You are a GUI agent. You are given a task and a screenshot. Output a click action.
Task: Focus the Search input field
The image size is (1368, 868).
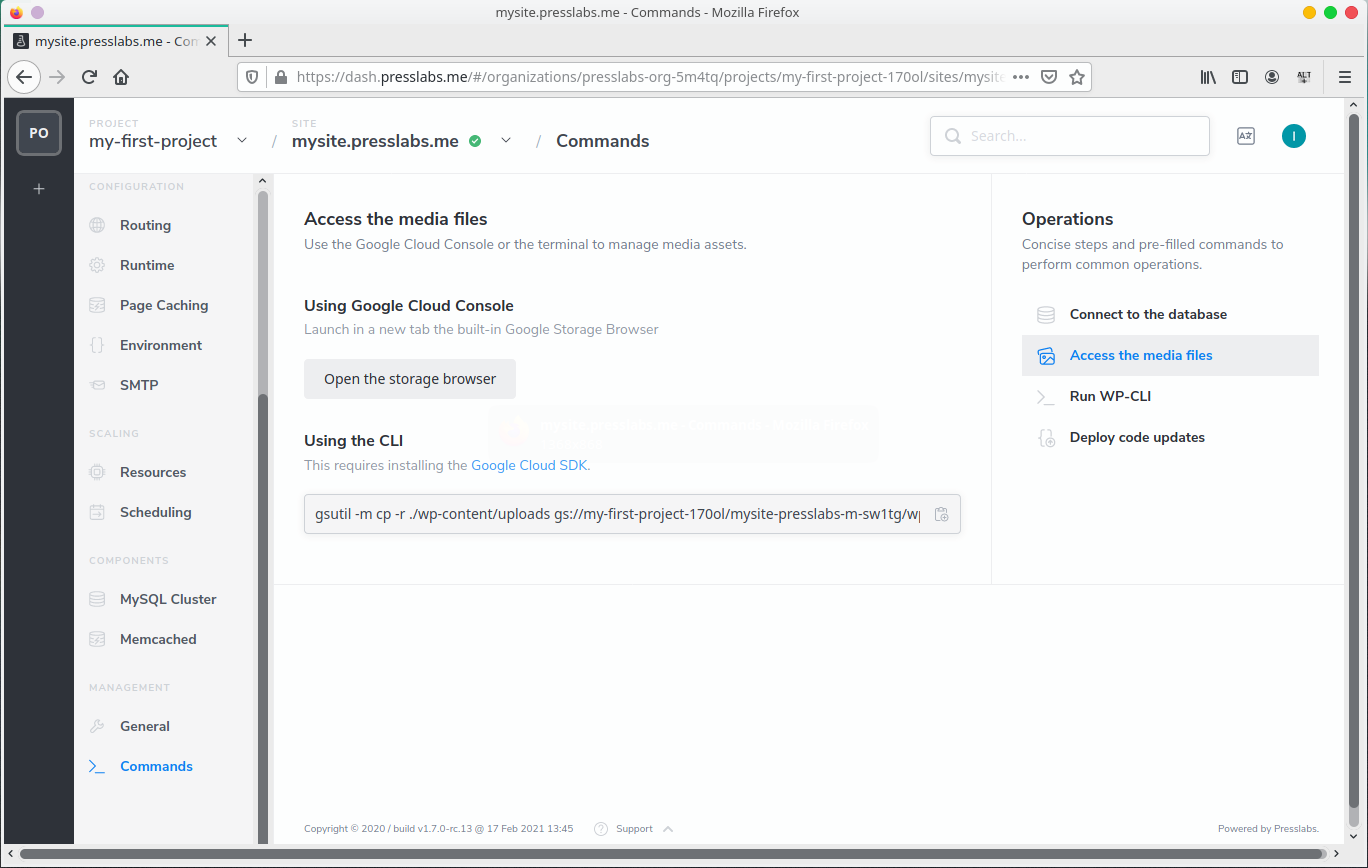tap(1070, 136)
